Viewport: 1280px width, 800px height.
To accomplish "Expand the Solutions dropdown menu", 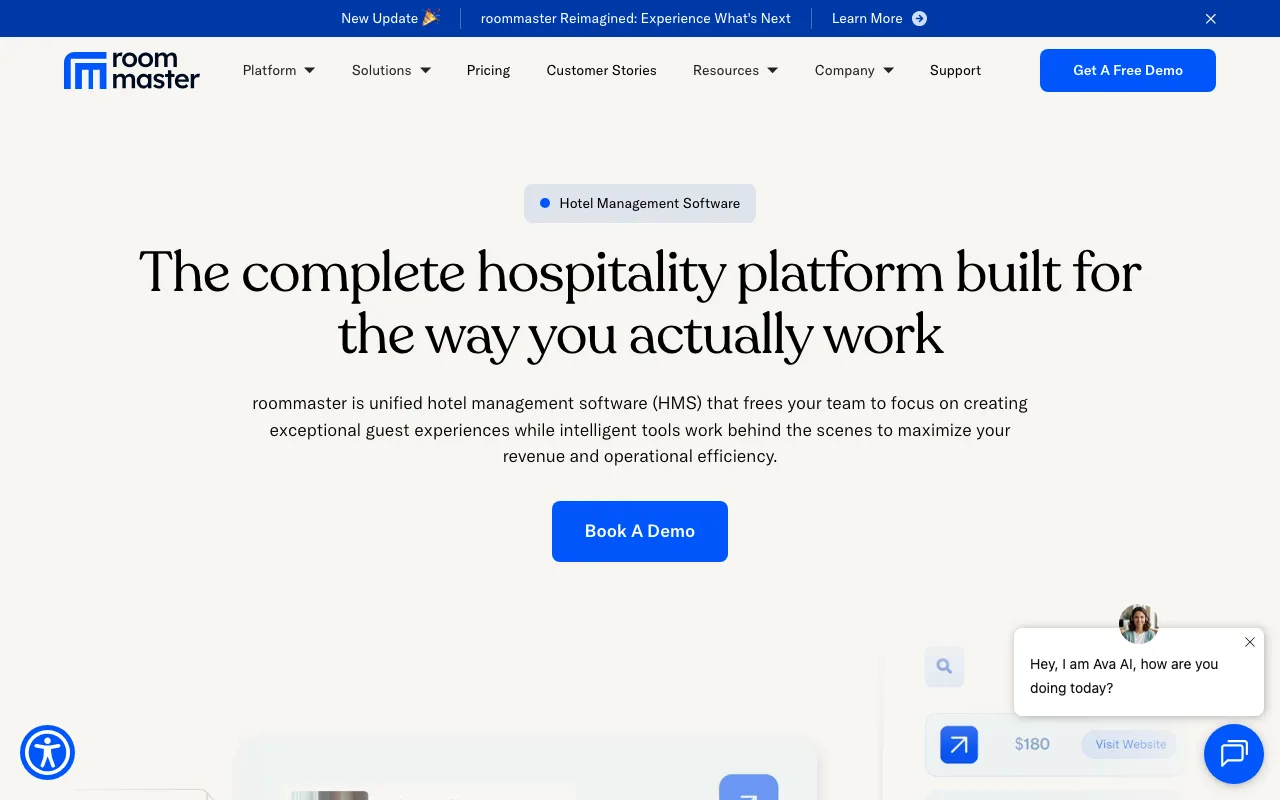I will (391, 70).
